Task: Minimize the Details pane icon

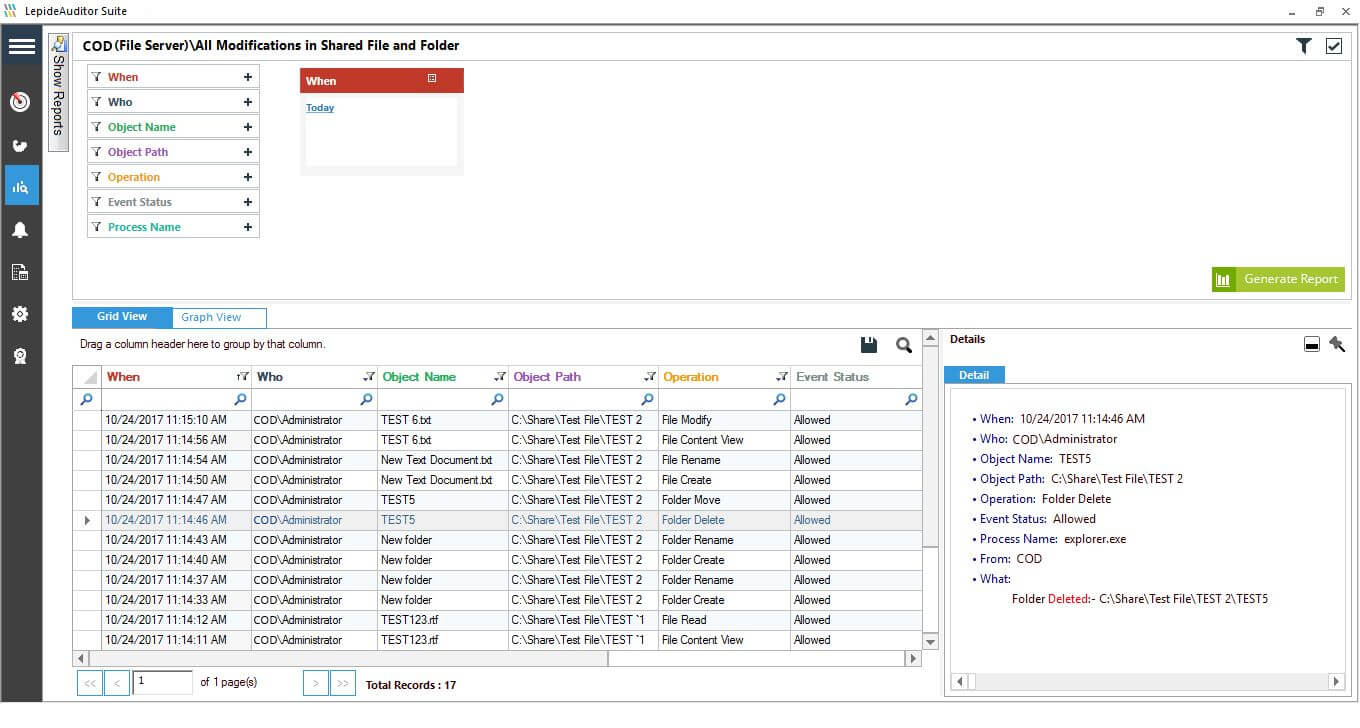Action: pyautogui.click(x=1312, y=345)
